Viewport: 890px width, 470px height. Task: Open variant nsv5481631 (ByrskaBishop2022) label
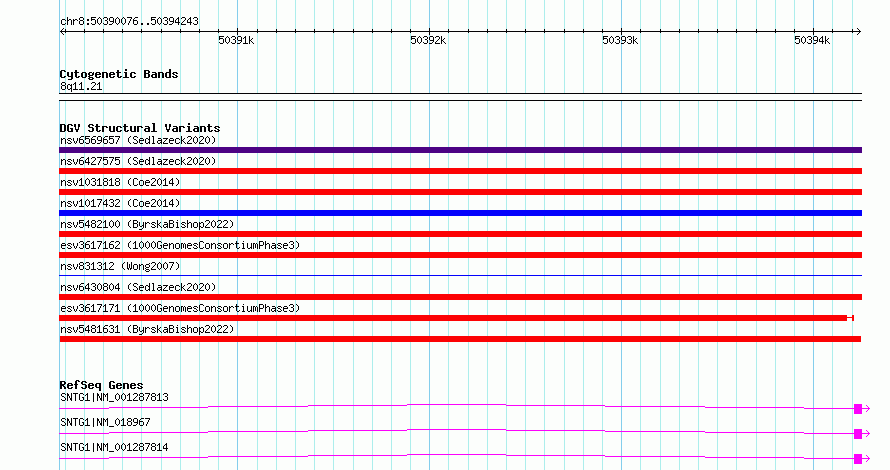(x=147, y=329)
